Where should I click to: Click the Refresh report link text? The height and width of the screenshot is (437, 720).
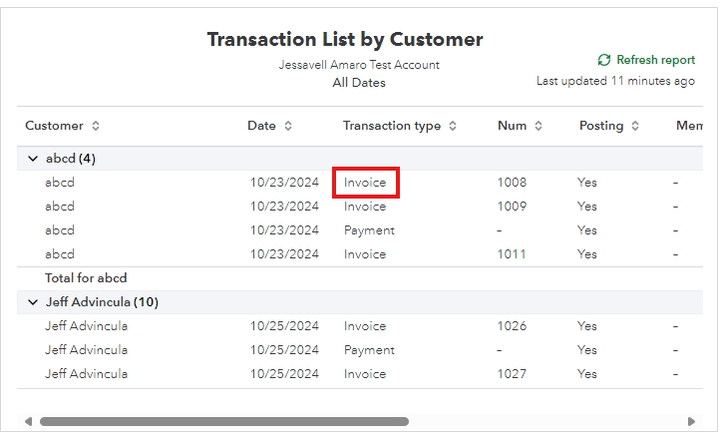pos(655,60)
